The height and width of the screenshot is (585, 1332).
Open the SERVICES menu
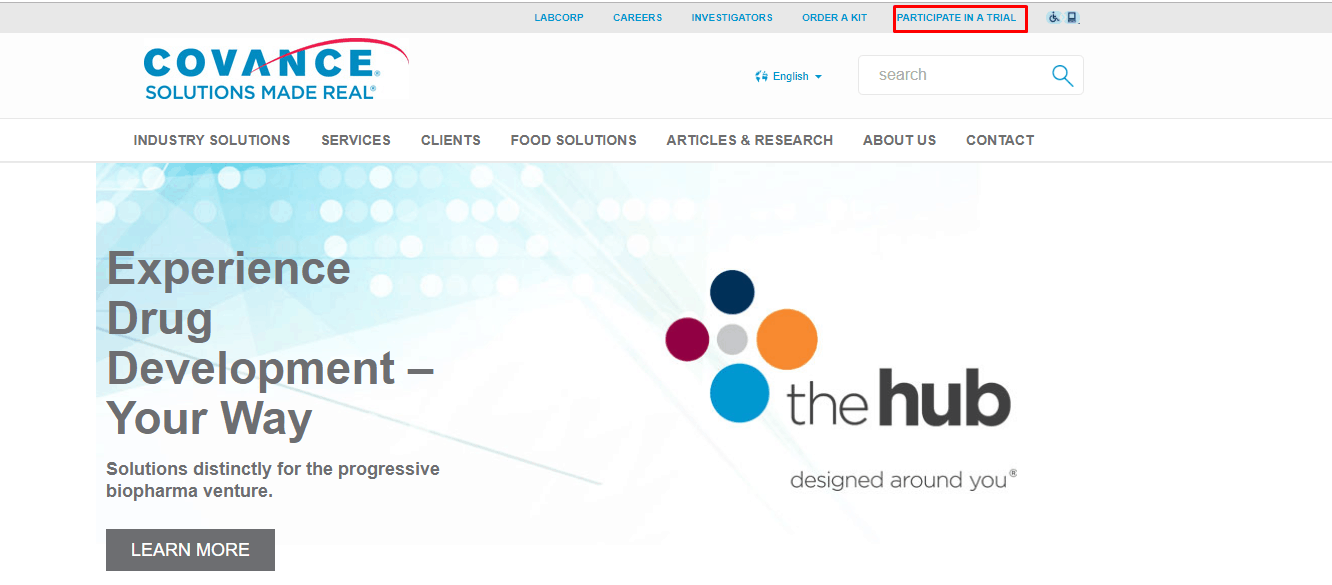point(356,140)
